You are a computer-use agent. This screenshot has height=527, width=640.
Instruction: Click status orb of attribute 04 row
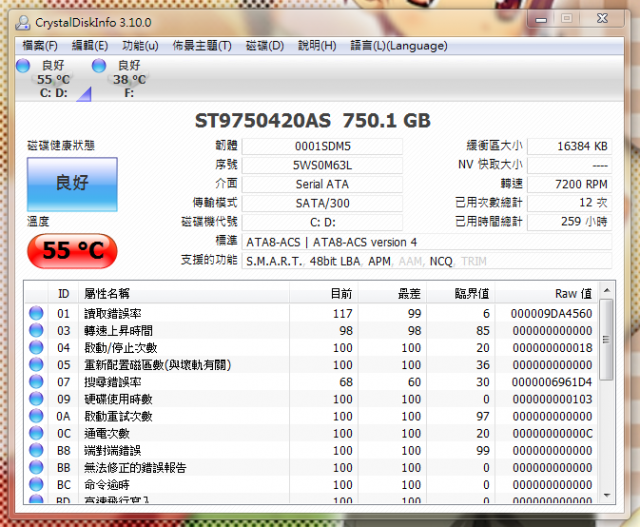pos(36,347)
